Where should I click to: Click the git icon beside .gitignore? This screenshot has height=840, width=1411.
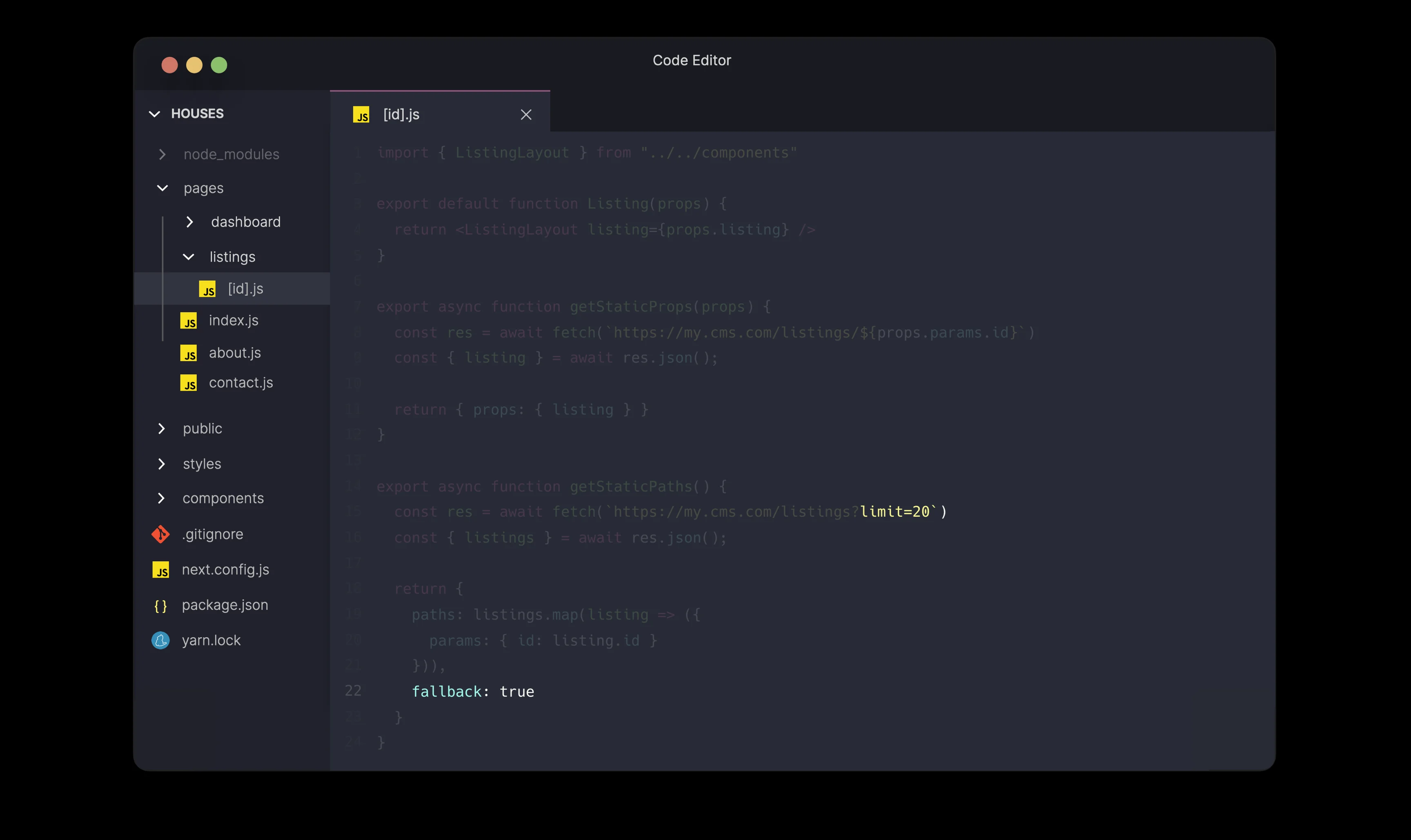pos(160,534)
